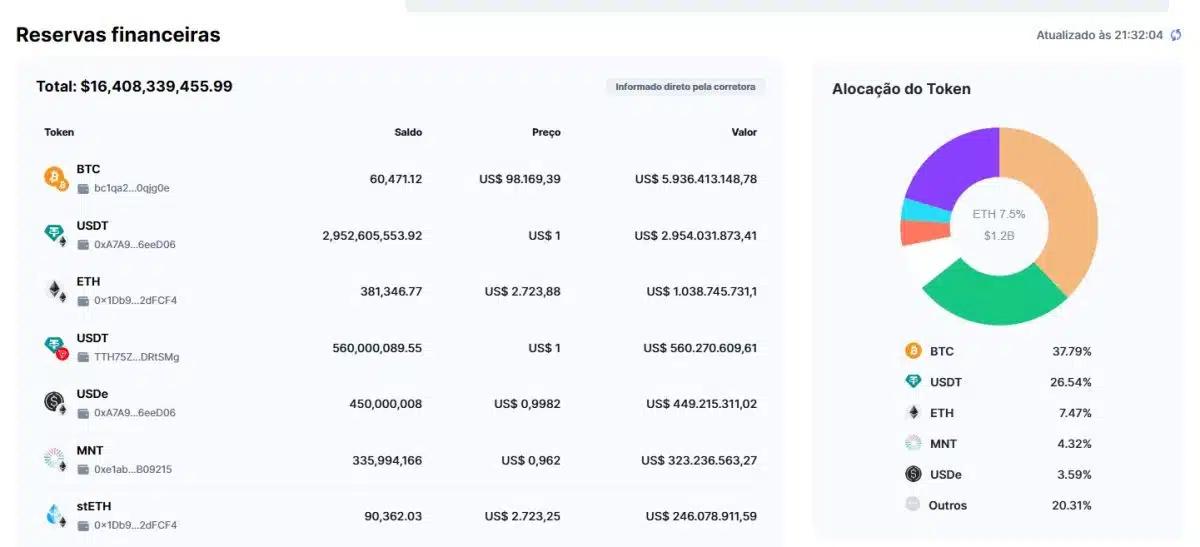This screenshot has height=547, width=1200.
Task: Click USDT balance 2,952,605,553.92
Action: point(372,235)
